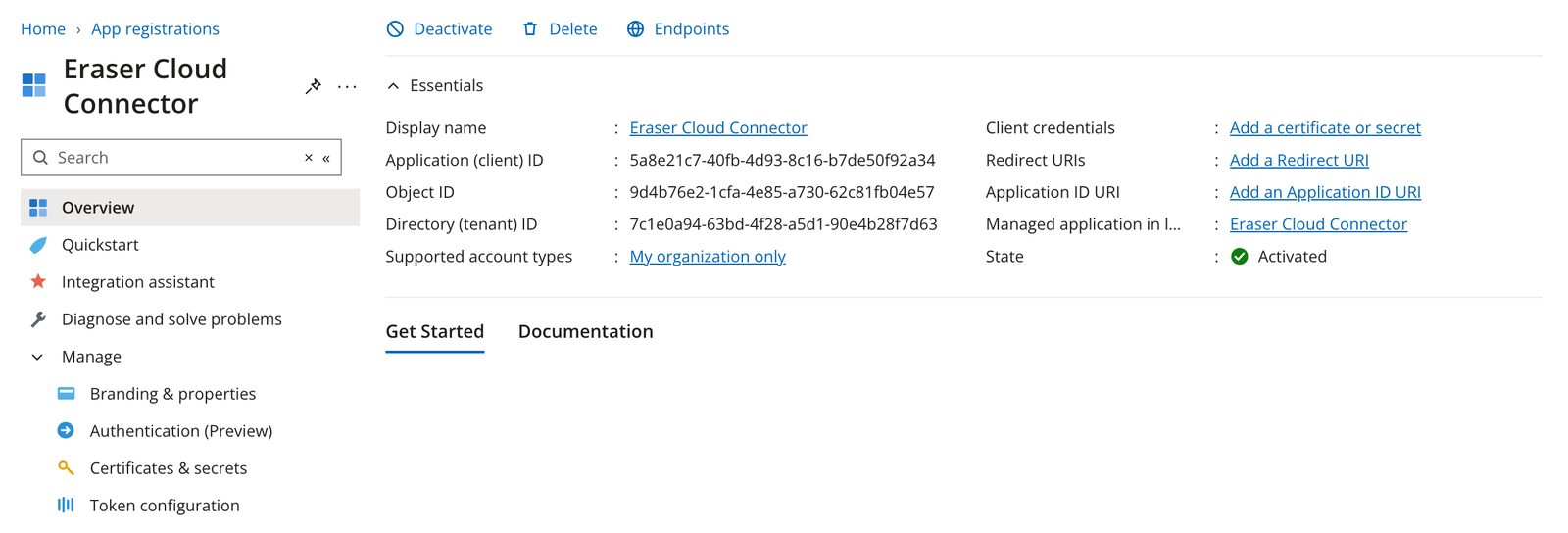The height and width of the screenshot is (533, 1568).
Task: Select Application (client) ID value 5a8e21c7-40fb-4d93-8c16-b7de50f92a34
Action: [x=782, y=161]
